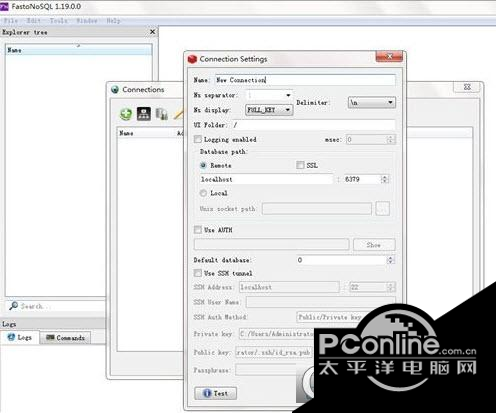Click Name column header in Explorer tree
The height and width of the screenshot is (413, 496).
[x=78, y=50]
